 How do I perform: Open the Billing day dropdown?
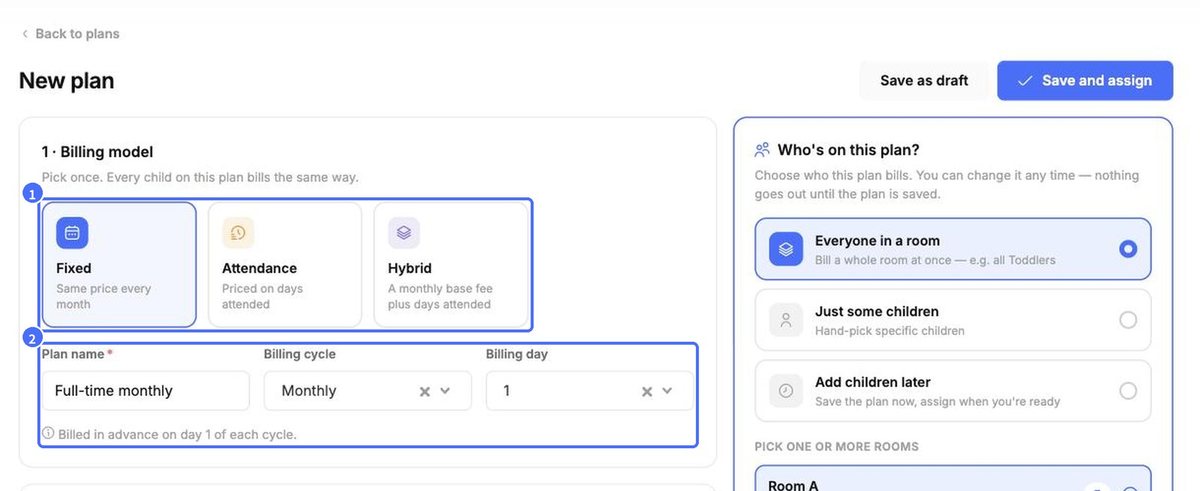[589, 391]
